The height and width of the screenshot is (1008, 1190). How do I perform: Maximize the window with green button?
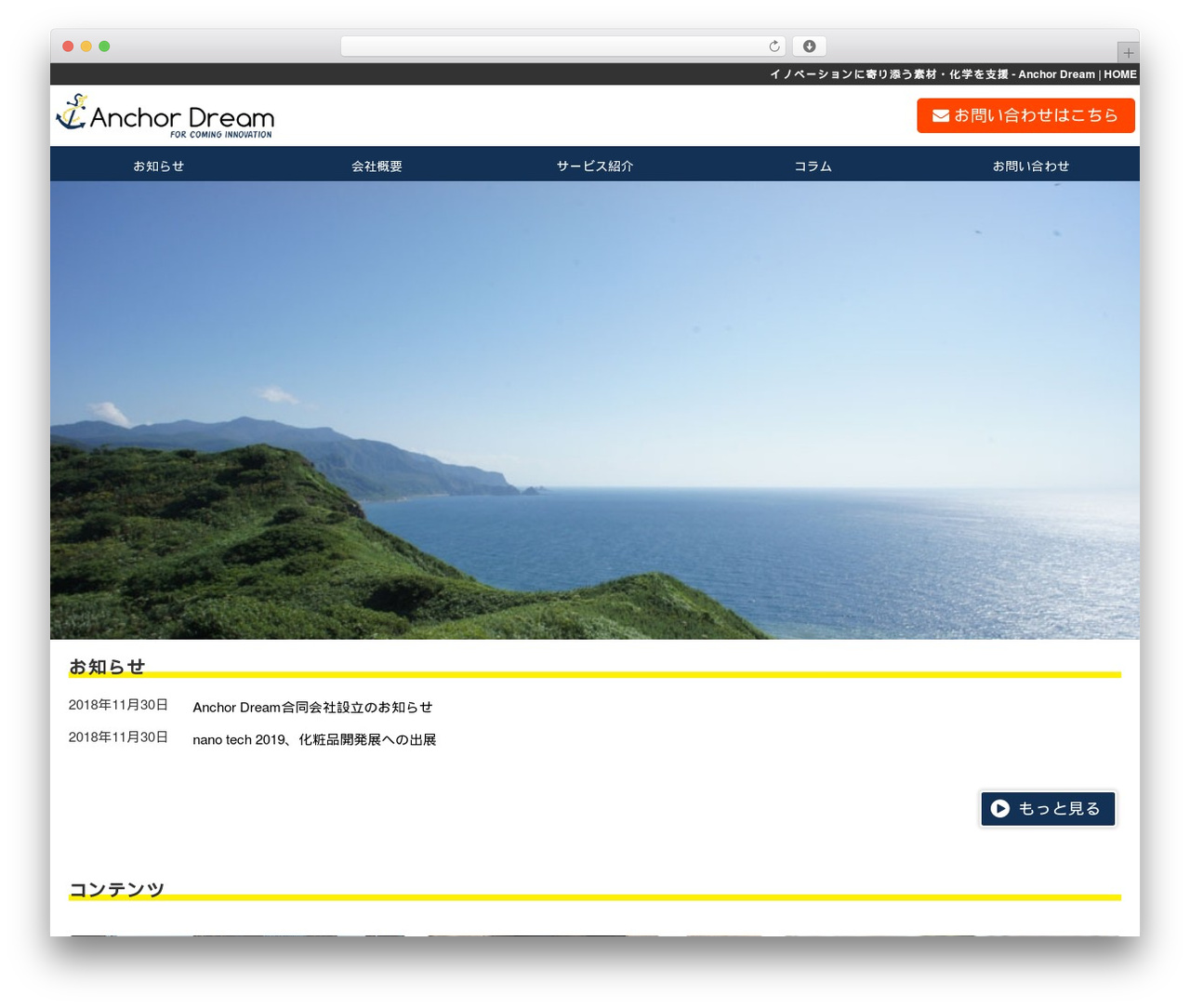pyautogui.click(x=104, y=46)
